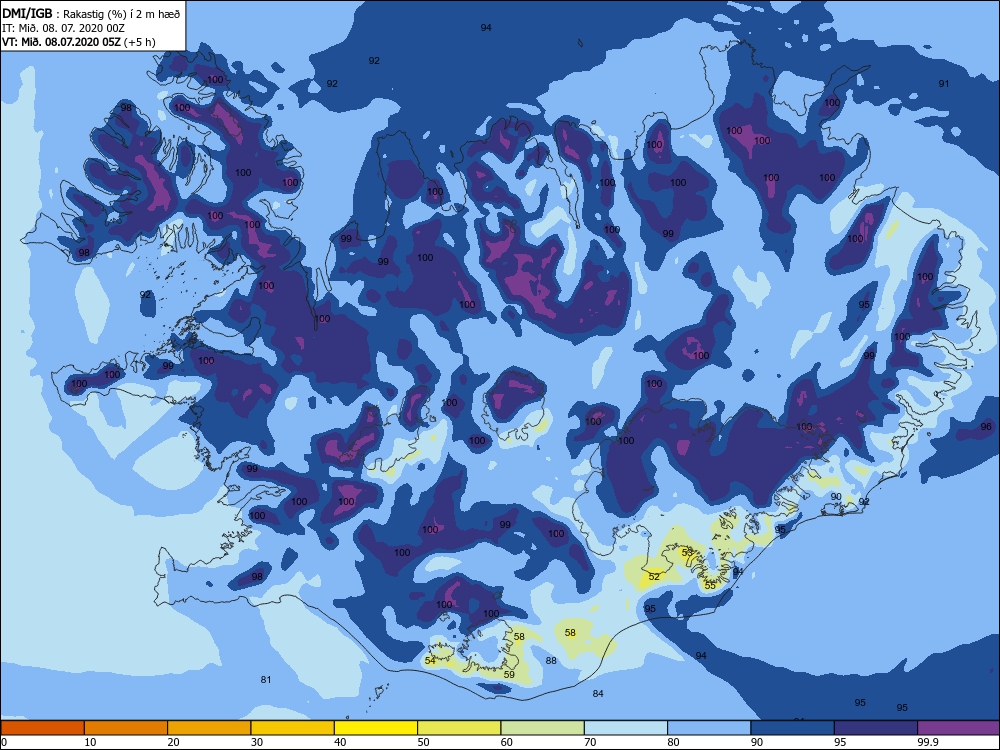The image size is (1000, 750).
Task: Select the dark blue 90–95 legend segment
Action: [793, 728]
